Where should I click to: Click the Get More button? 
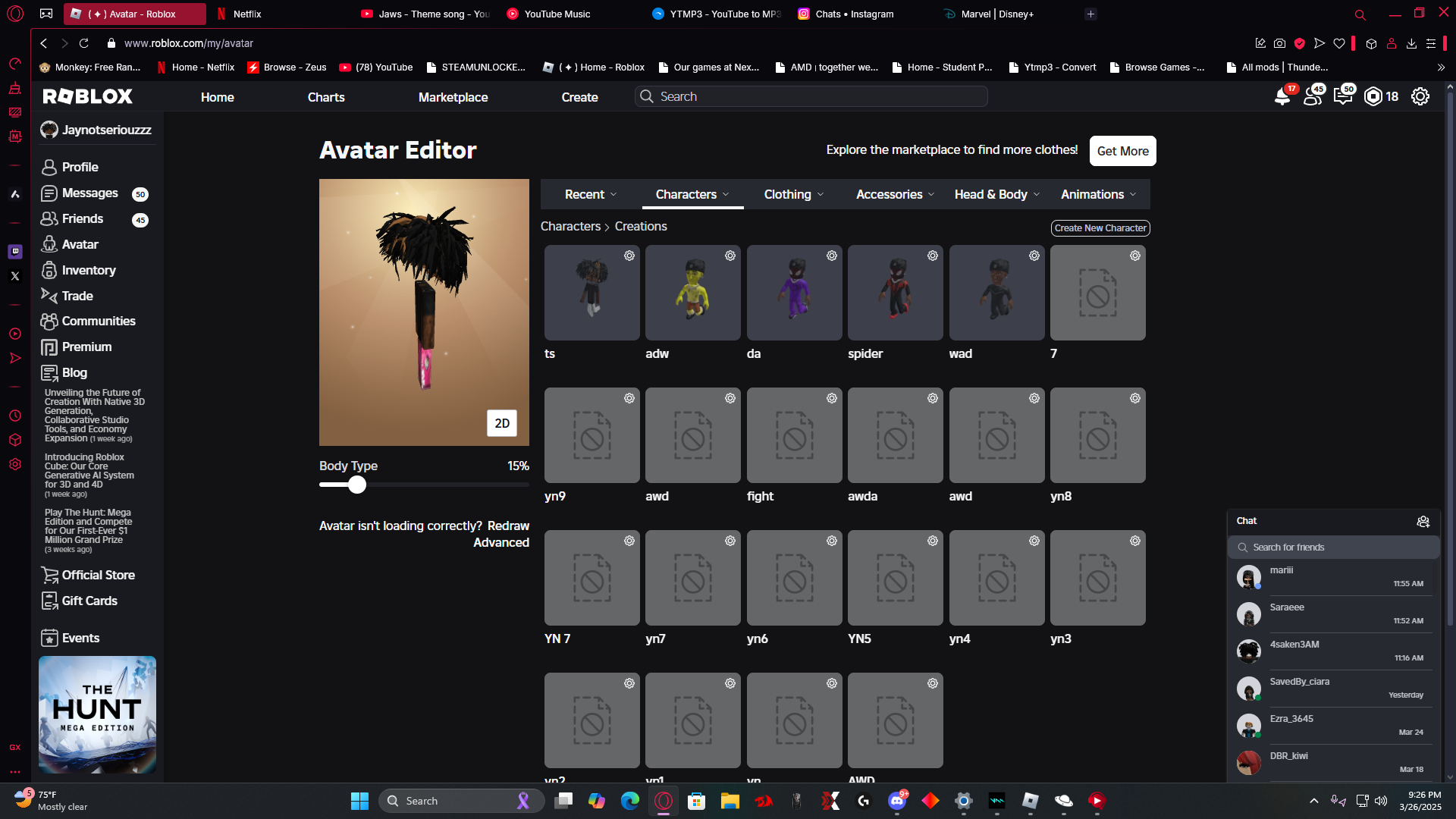1122,151
